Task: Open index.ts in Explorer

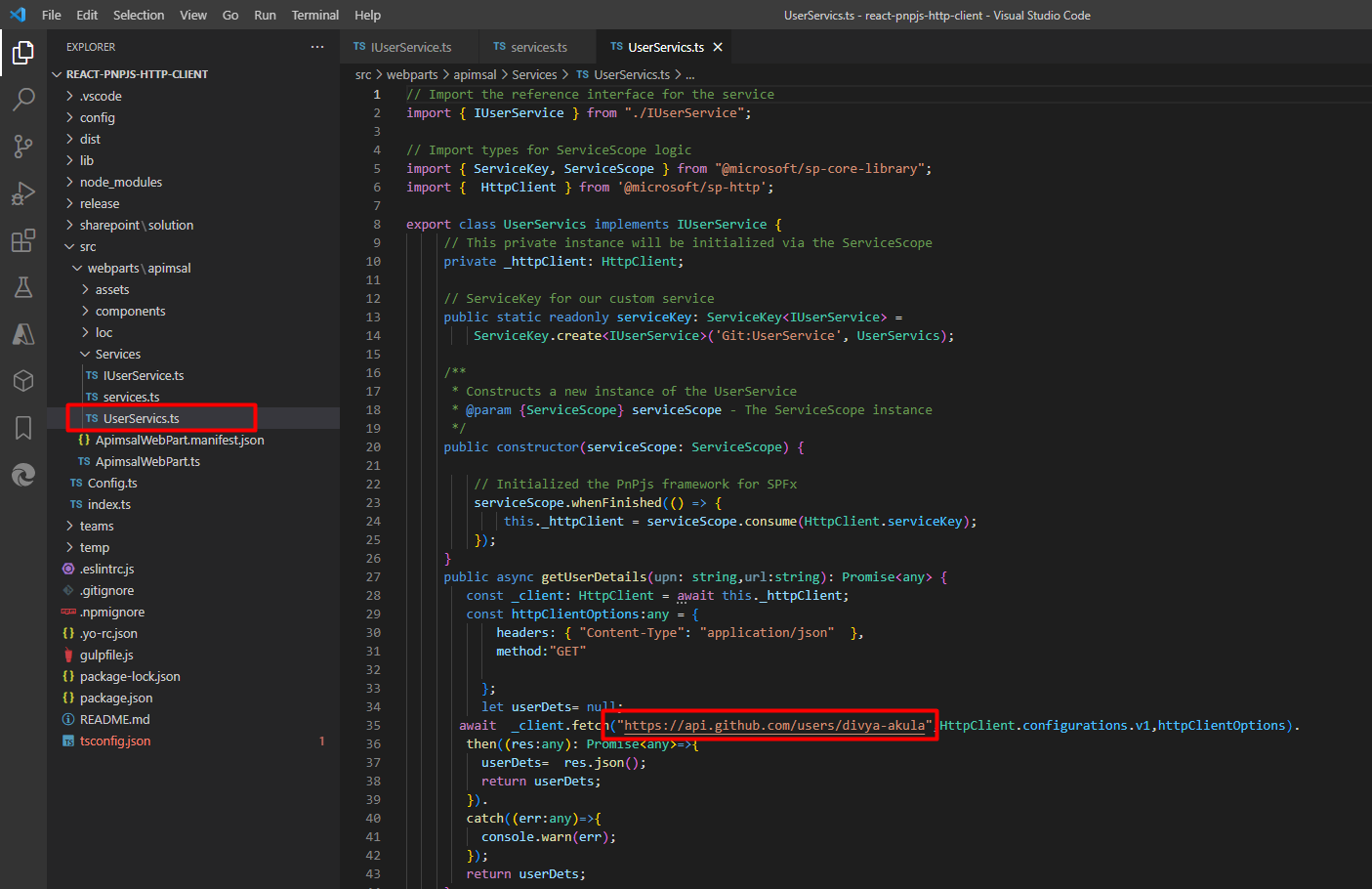Action: [193, 504]
